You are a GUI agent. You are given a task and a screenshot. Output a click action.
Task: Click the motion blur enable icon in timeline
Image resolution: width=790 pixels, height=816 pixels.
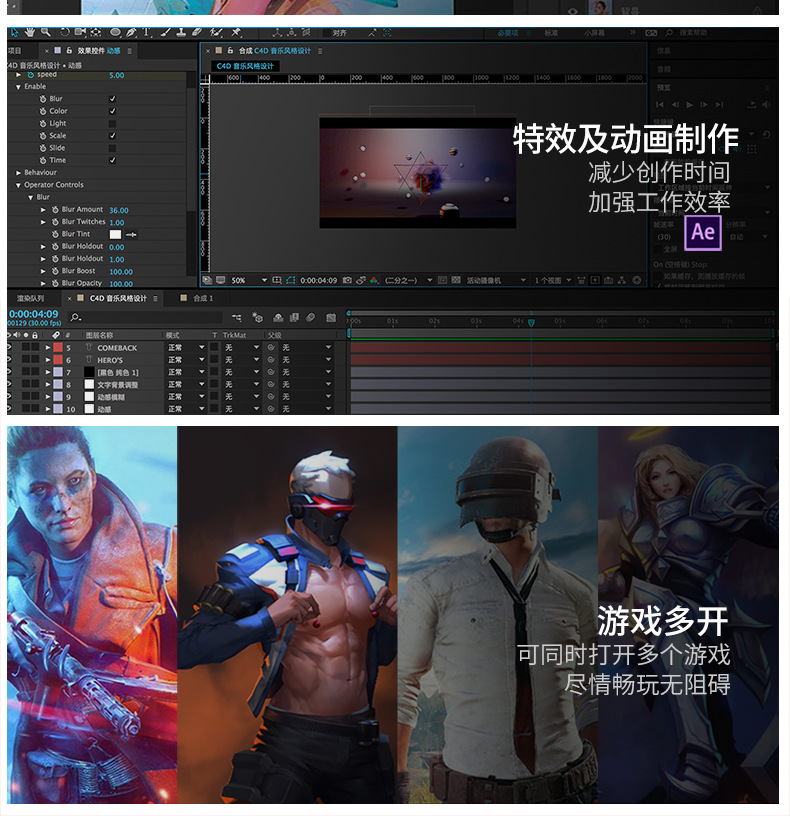(x=311, y=317)
